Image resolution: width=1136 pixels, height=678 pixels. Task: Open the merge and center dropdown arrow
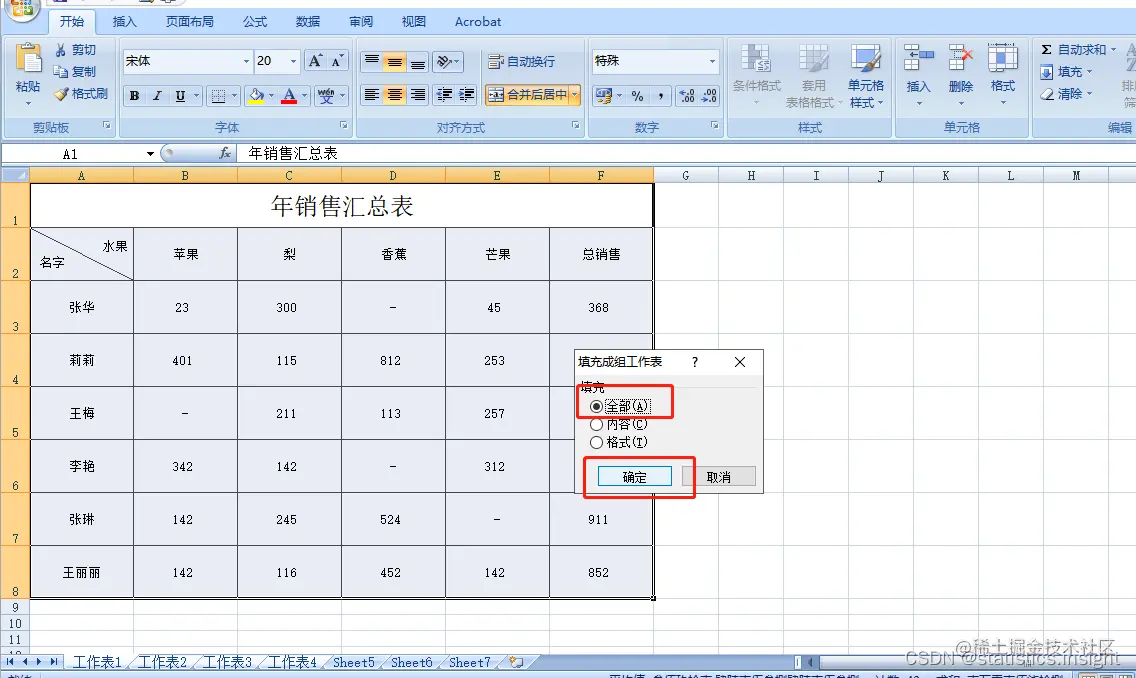[x=575, y=95]
